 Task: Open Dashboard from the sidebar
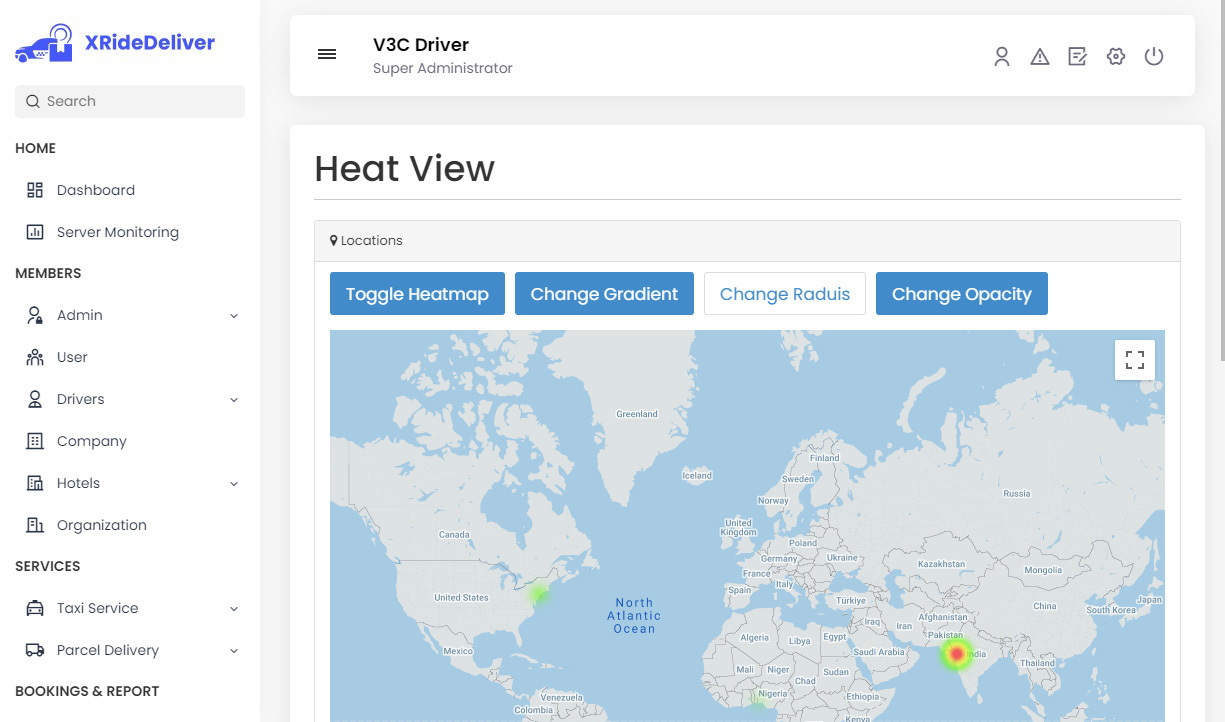[x=95, y=190]
